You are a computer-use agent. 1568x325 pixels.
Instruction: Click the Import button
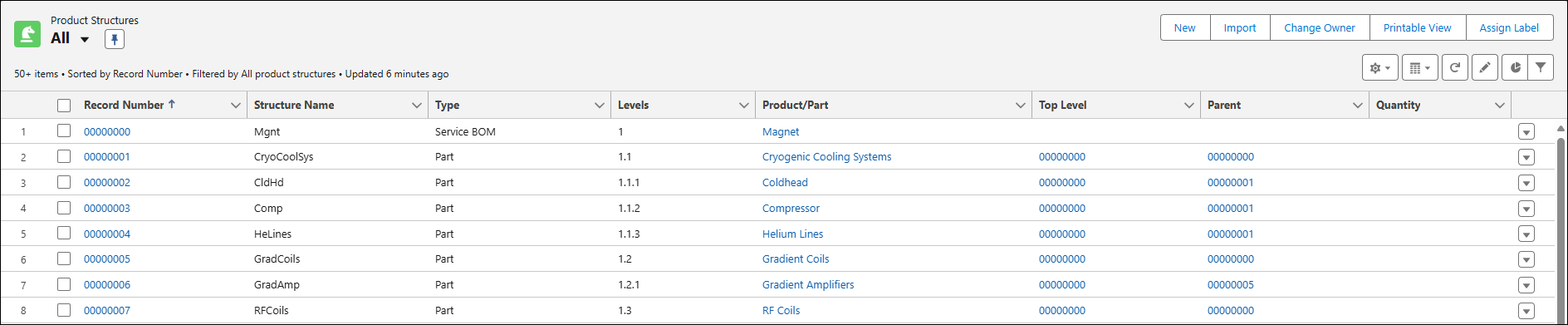(x=1240, y=27)
